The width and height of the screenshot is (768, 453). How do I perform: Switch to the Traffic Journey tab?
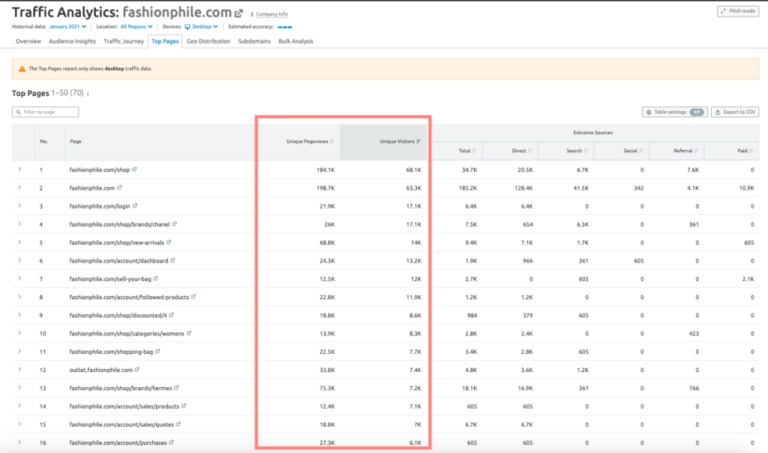point(123,41)
